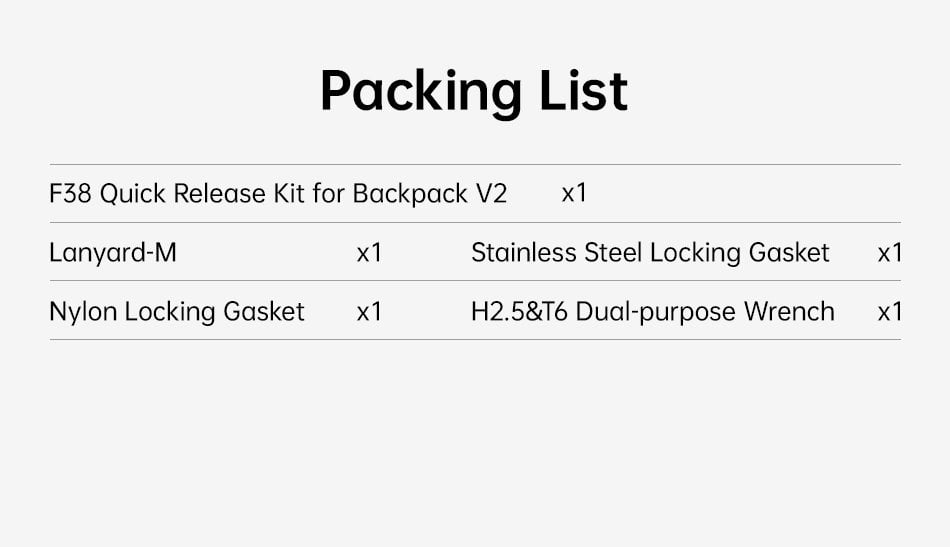
Task: Click the word Backpack in first row
Action: click(410, 194)
